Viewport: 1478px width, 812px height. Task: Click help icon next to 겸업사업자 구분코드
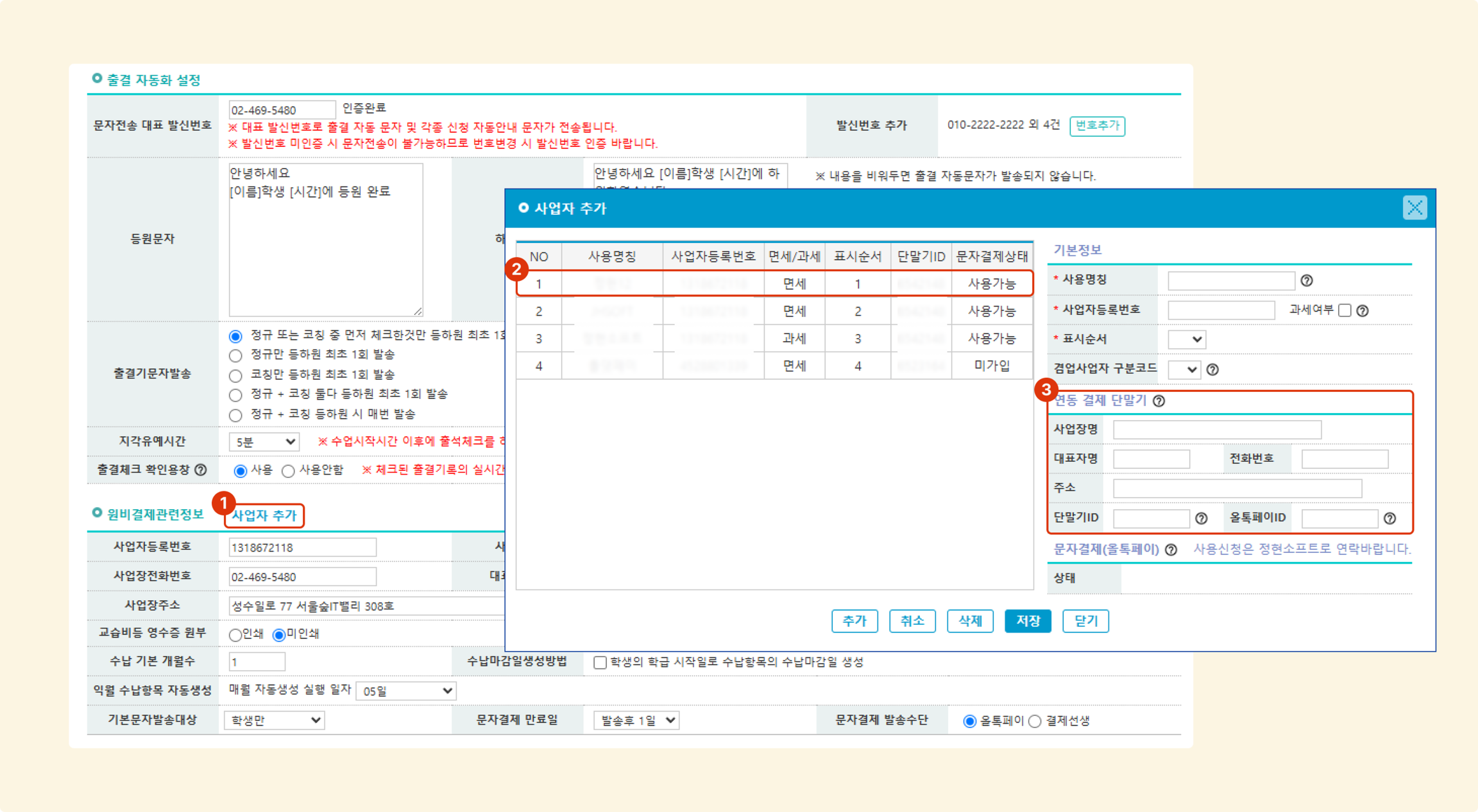coord(1212,369)
